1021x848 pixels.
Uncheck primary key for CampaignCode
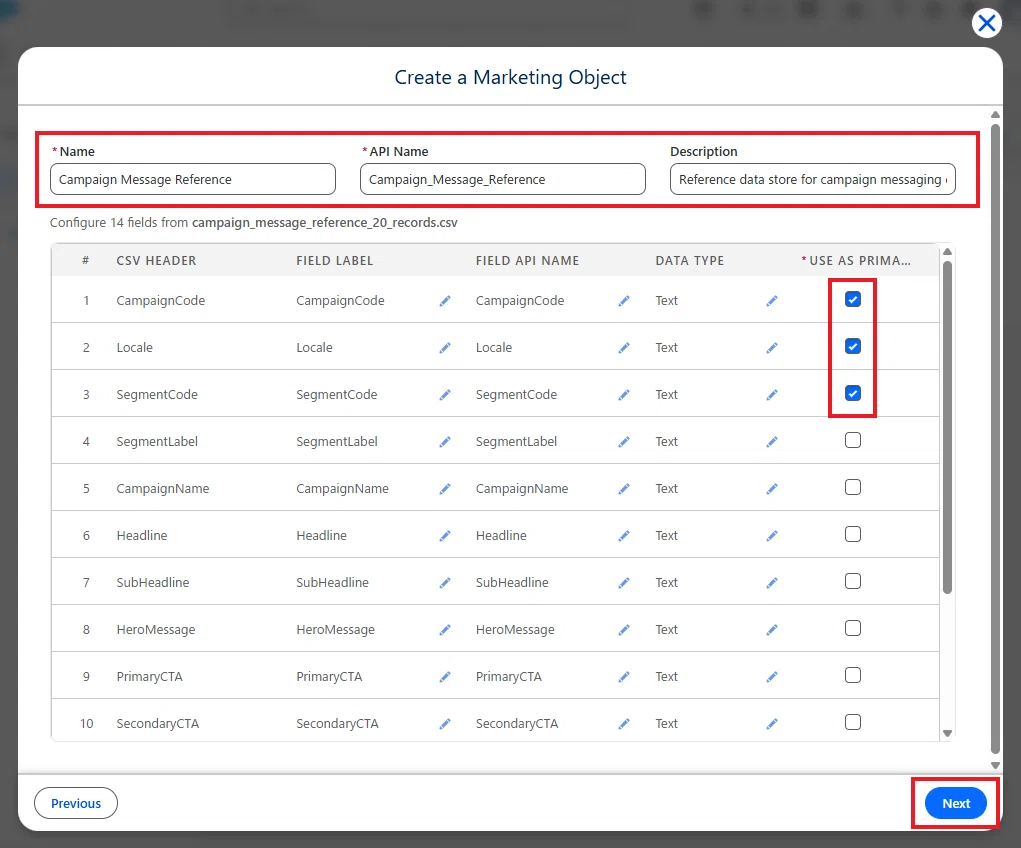[x=852, y=299]
